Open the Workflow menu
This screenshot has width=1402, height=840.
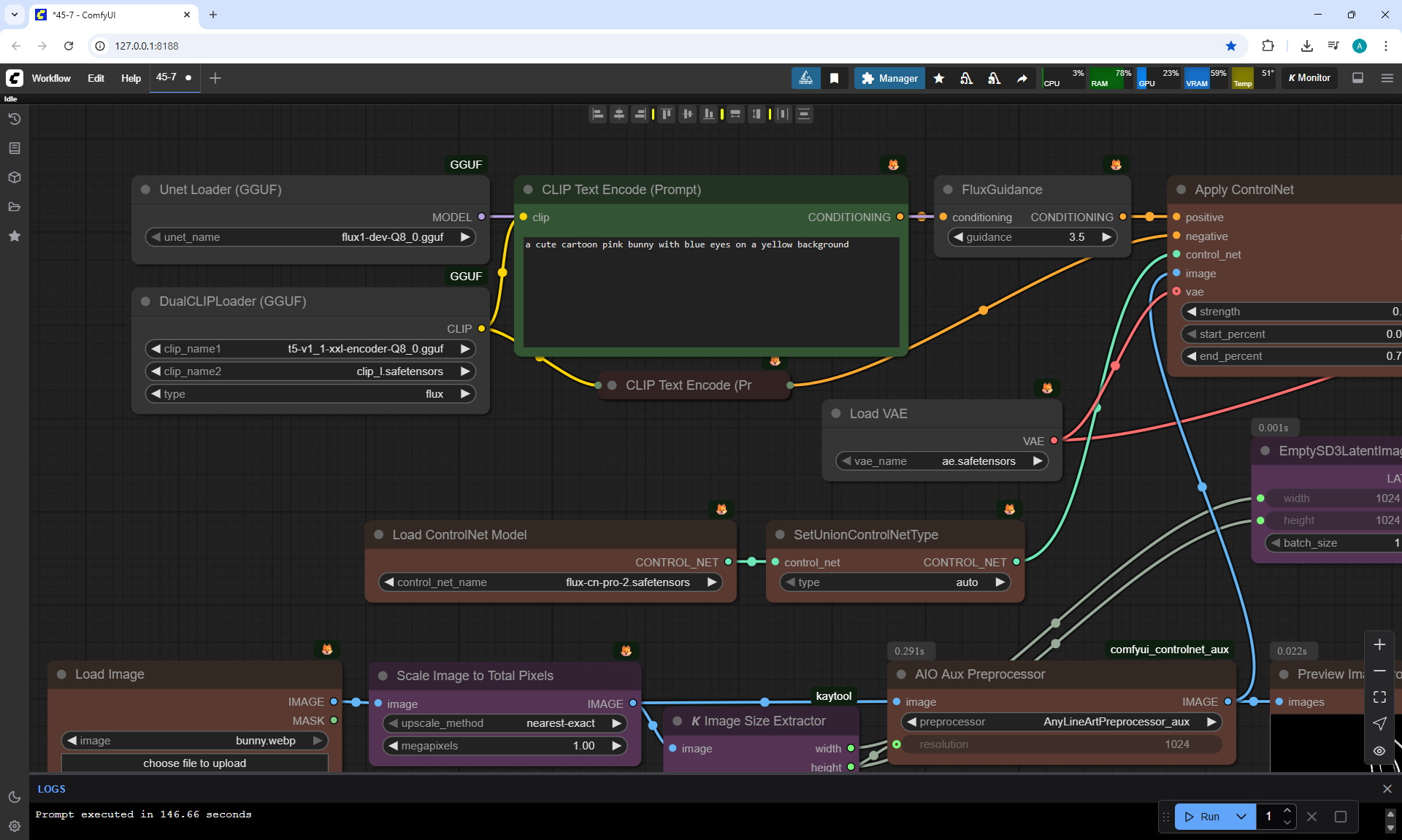tap(51, 78)
